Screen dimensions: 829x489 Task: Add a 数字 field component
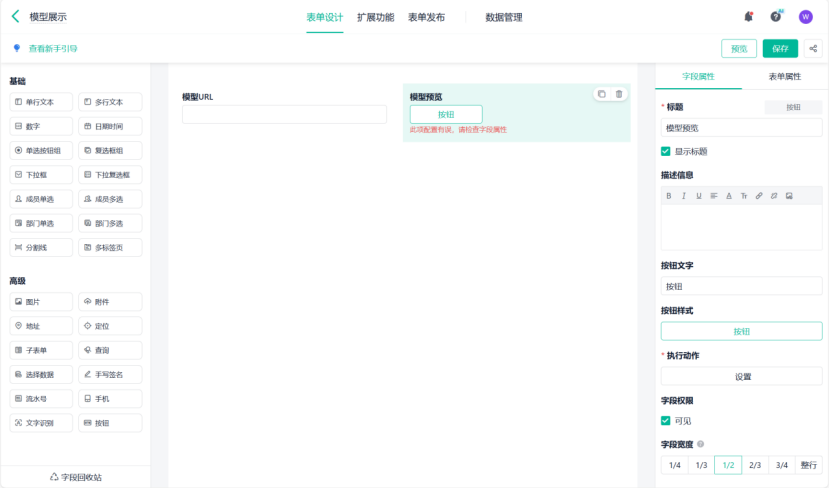tap(41, 126)
